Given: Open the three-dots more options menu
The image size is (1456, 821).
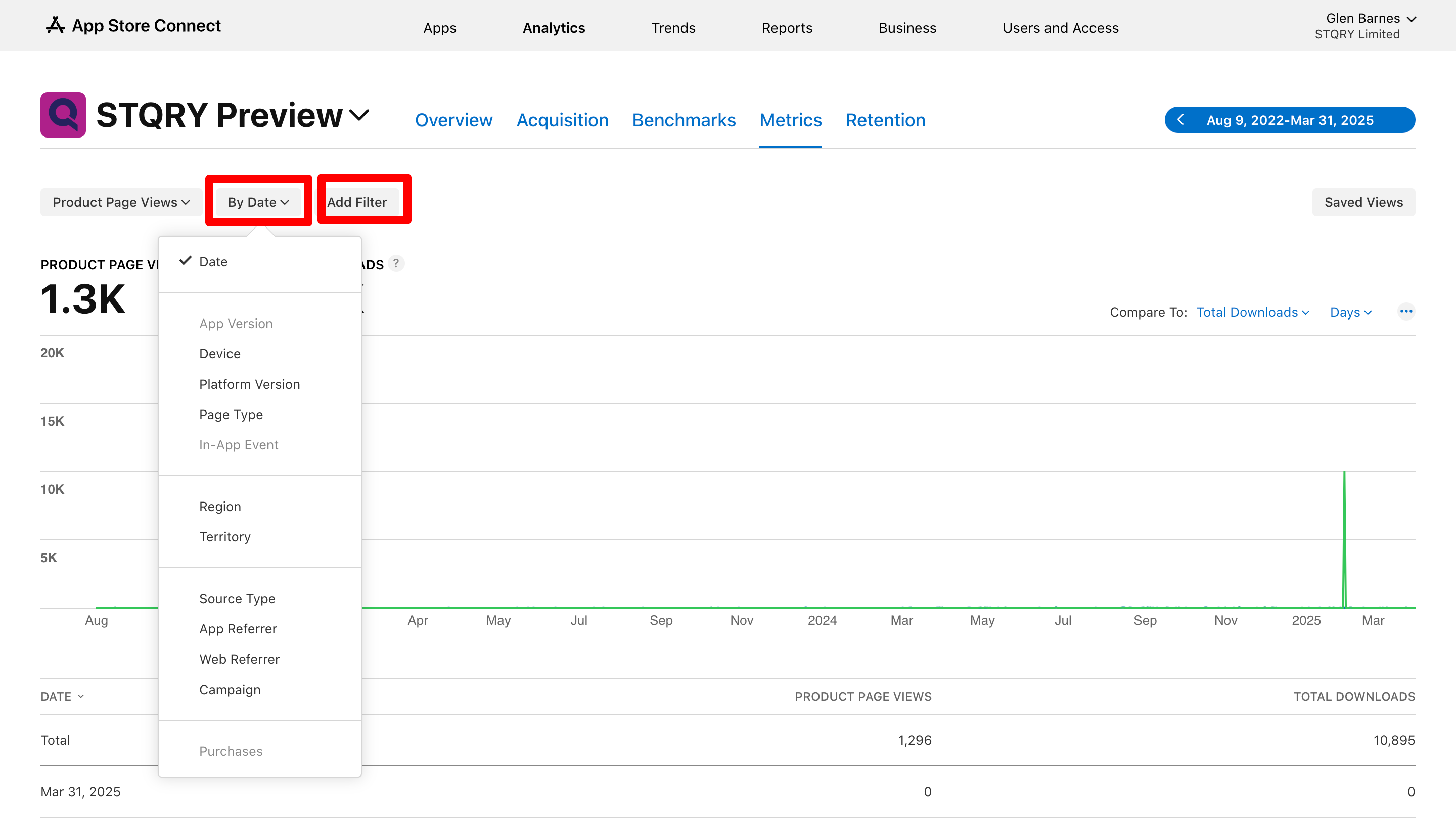Looking at the screenshot, I should click(1405, 312).
